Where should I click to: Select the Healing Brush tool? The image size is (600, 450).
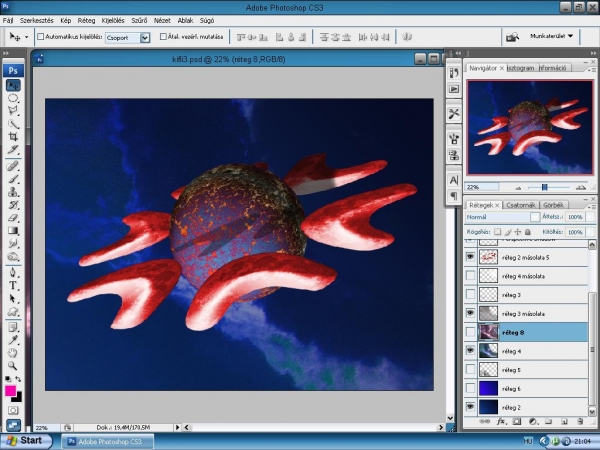(x=13, y=166)
